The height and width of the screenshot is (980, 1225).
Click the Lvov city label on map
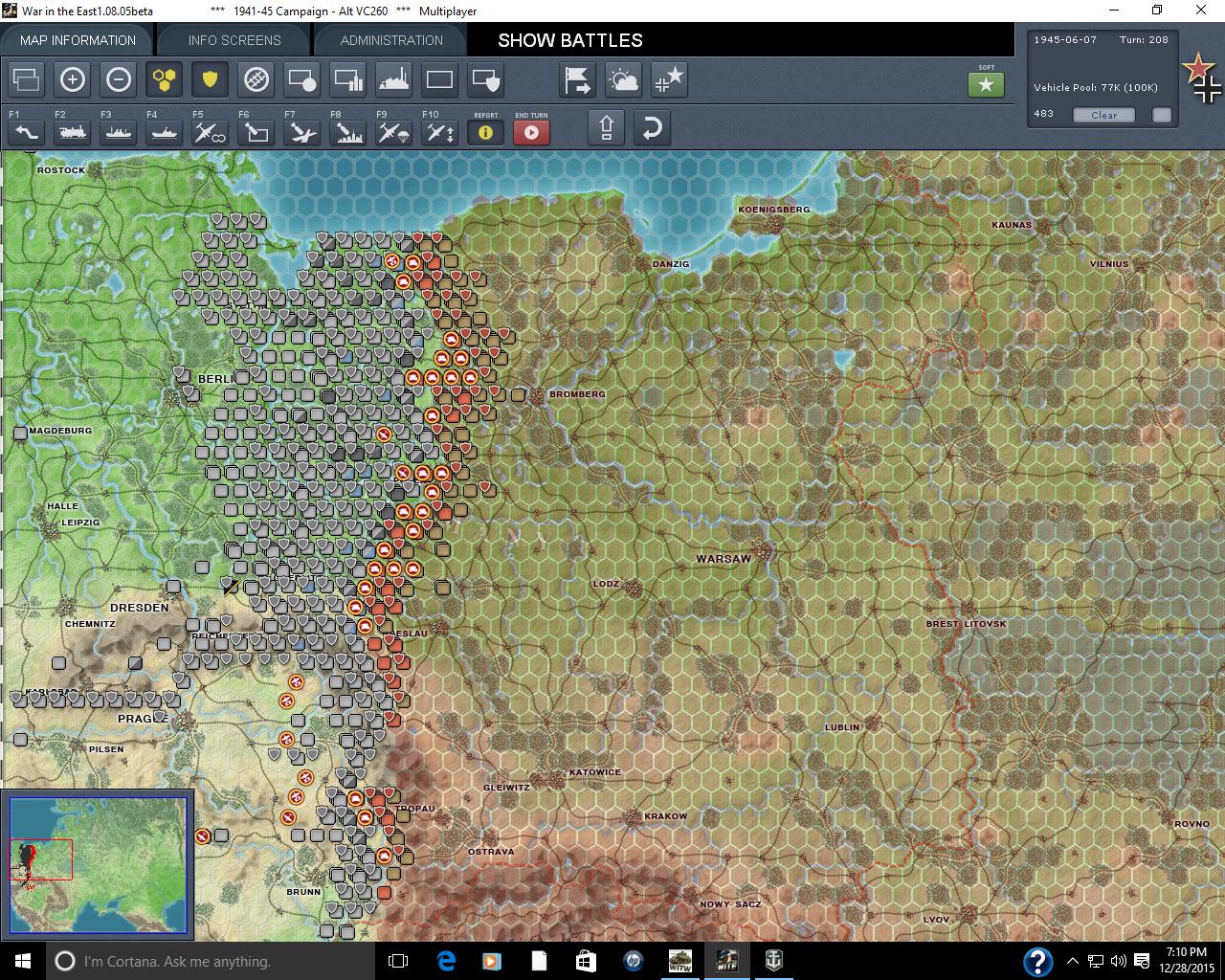point(936,920)
